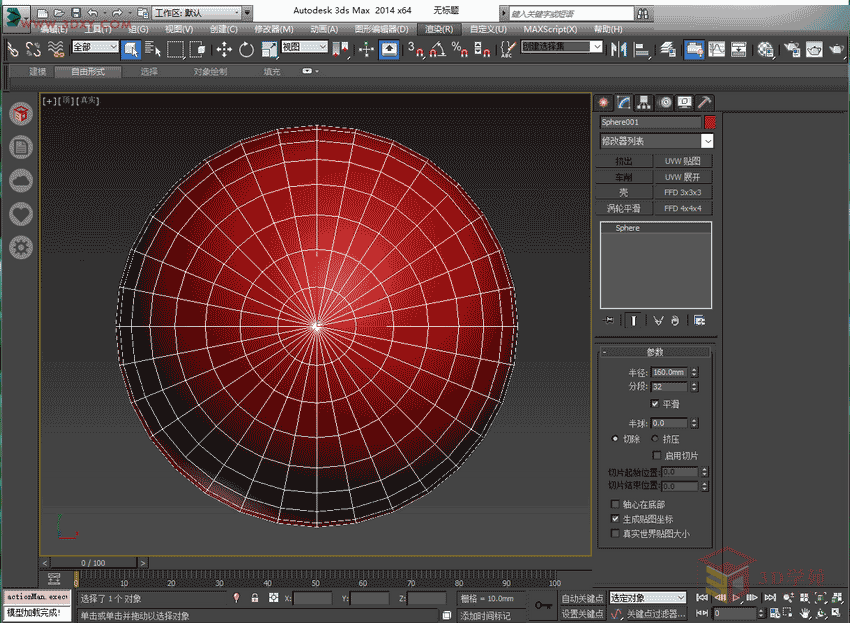
Task: Check the 轴心在底部 checkbox
Action: pyautogui.click(x=615, y=504)
